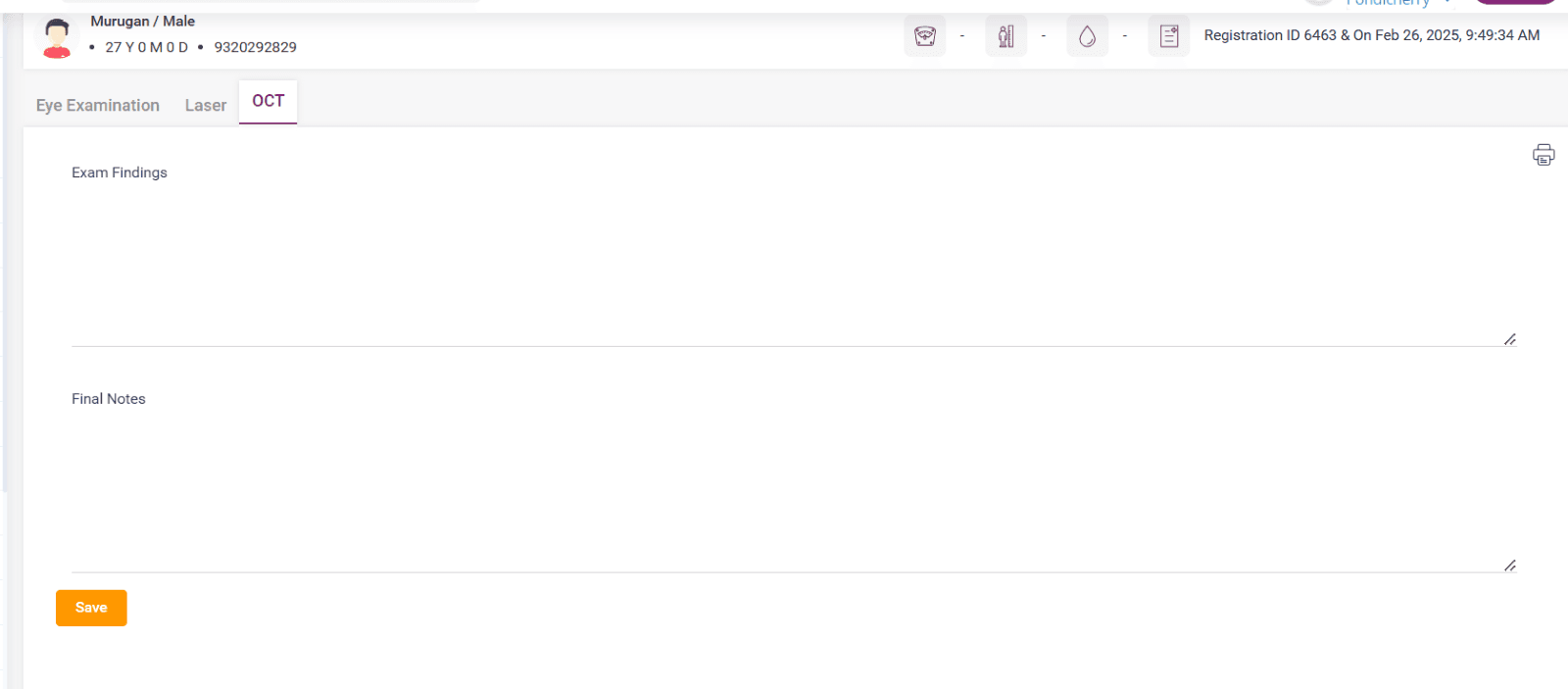
Task: Open the notes document icon
Action: (x=1168, y=36)
